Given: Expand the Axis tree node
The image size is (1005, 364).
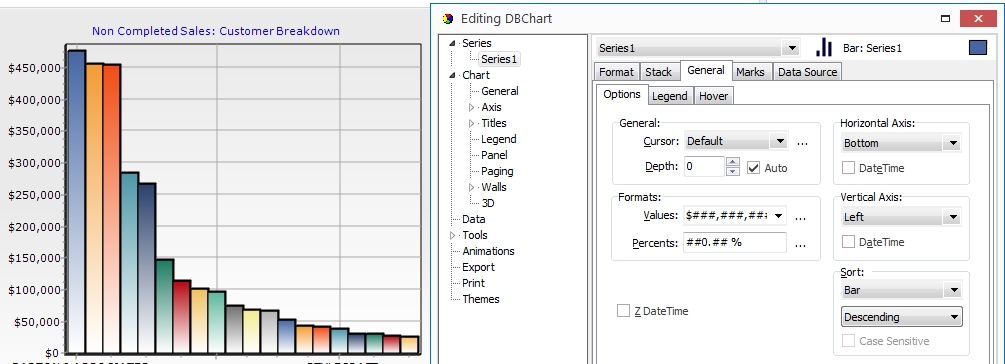Looking at the screenshot, I should point(472,107).
